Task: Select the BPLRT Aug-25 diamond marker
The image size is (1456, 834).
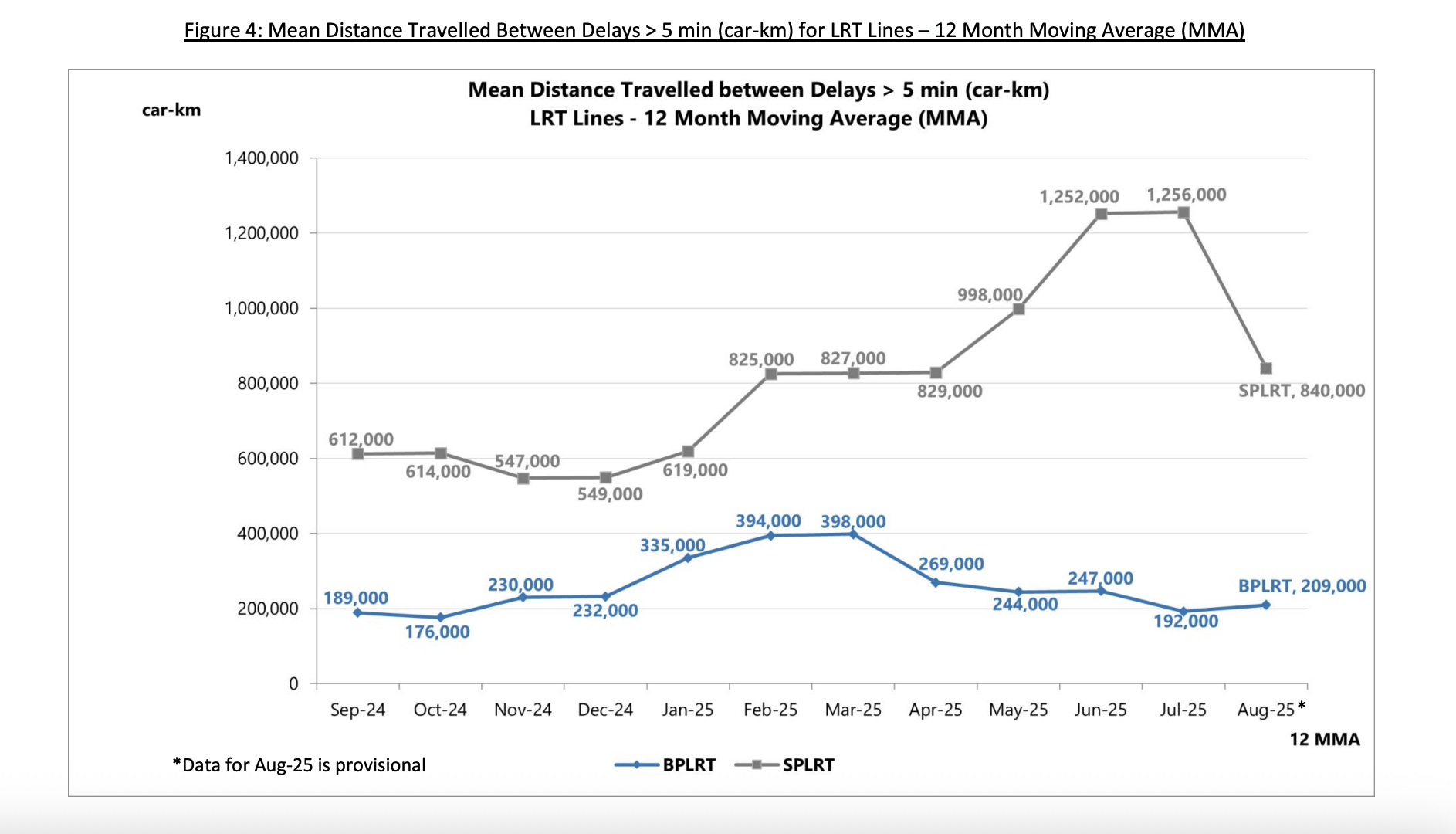Action: [x=1266, y=605]
